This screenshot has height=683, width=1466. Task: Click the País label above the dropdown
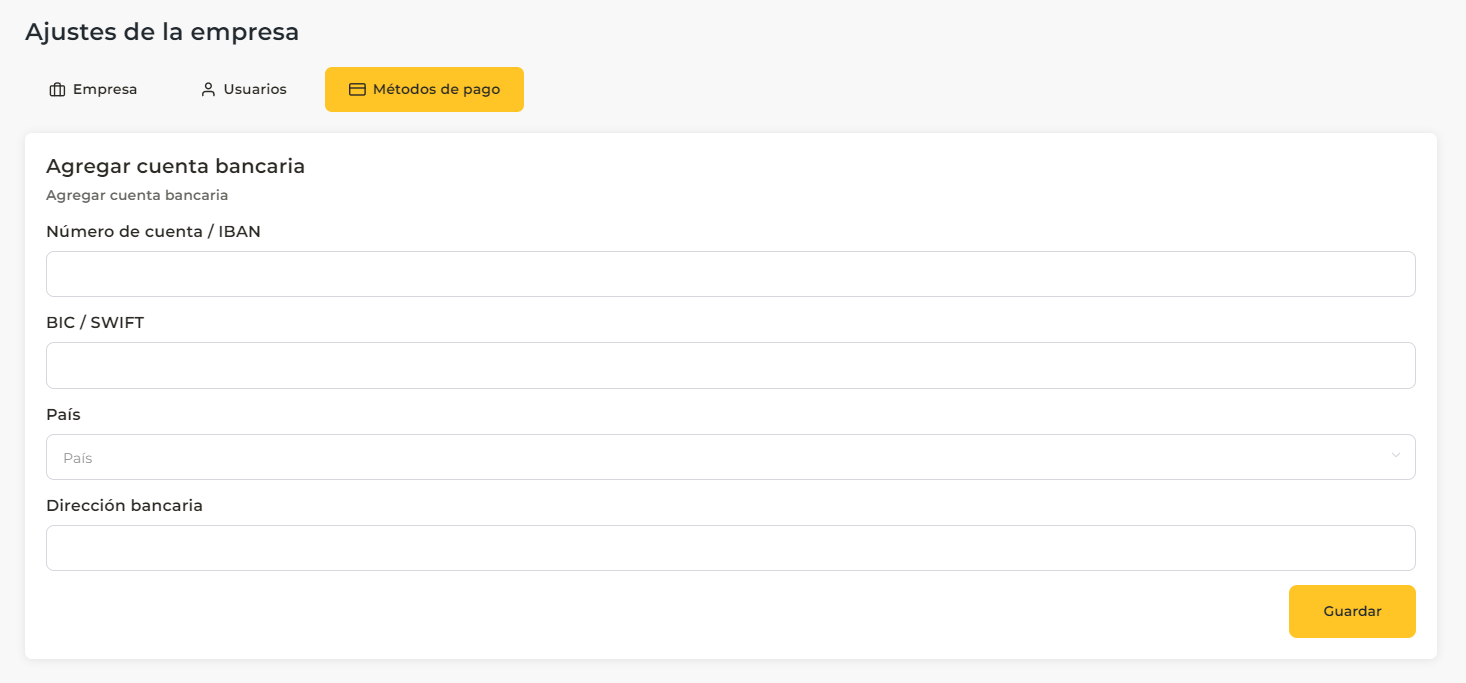(63, 415)
